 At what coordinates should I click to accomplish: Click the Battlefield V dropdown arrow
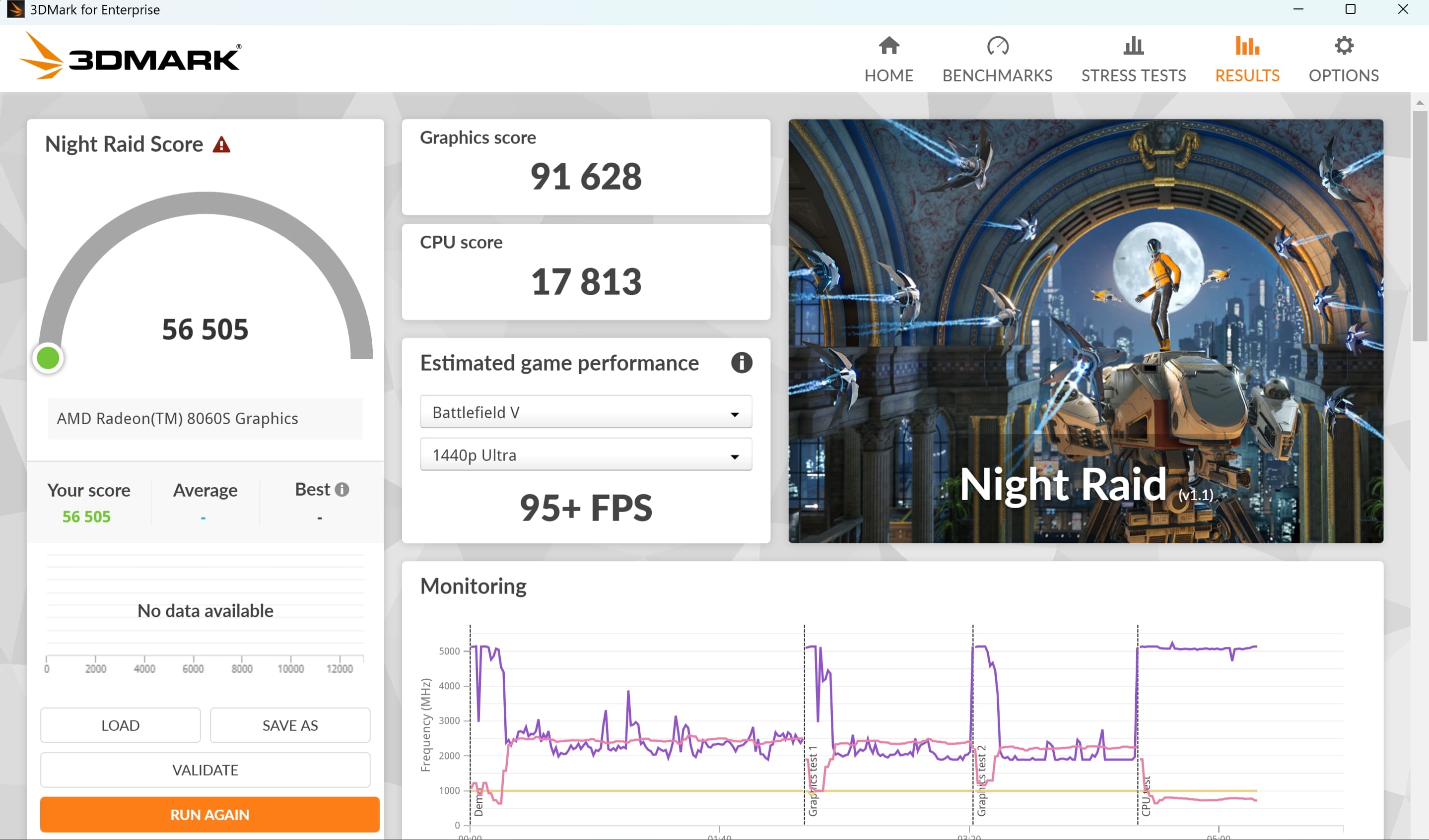[734, 414]
